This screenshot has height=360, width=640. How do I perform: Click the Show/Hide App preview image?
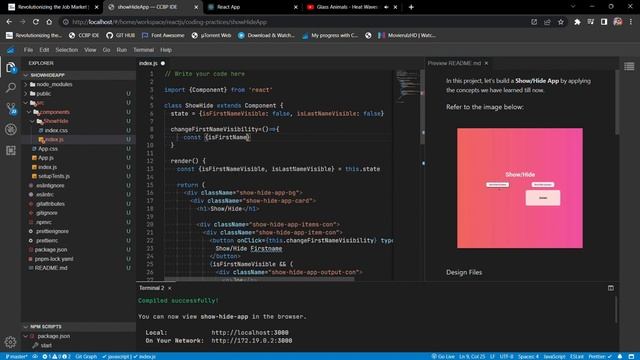pyautogui.click(x=520, y=188)
